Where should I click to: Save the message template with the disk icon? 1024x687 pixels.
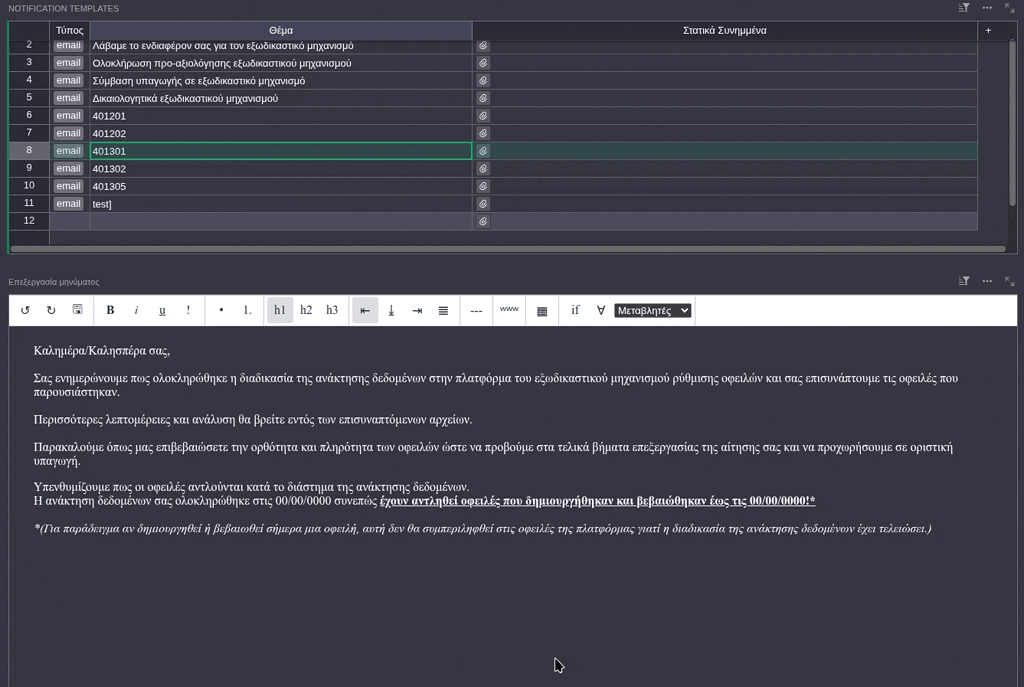click(76, 310)
